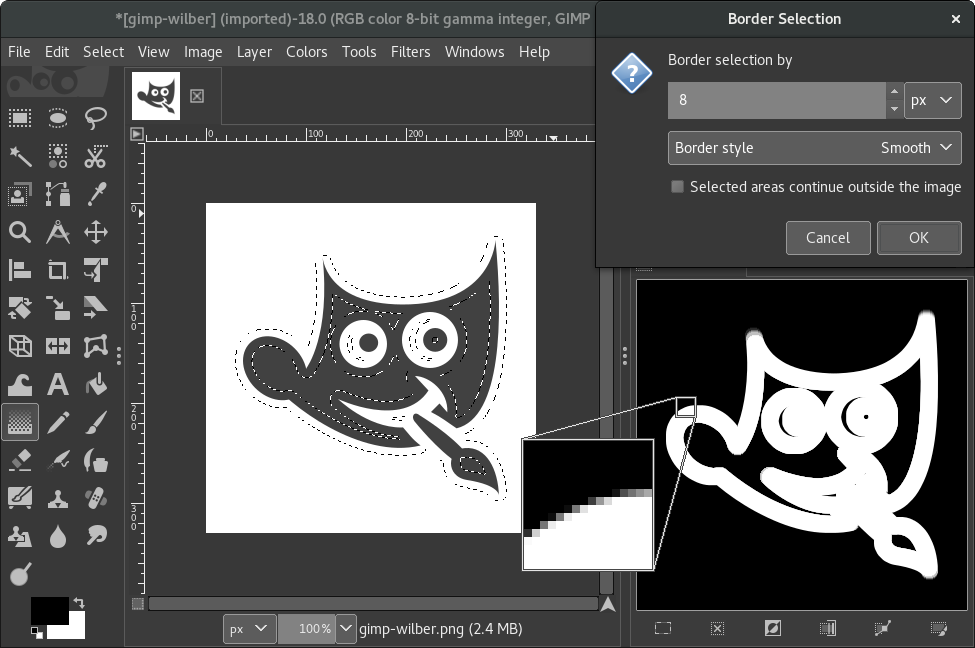Cancel the Border Selection dialog
This screenshot has height=648, width=975.
click(828, 238)
